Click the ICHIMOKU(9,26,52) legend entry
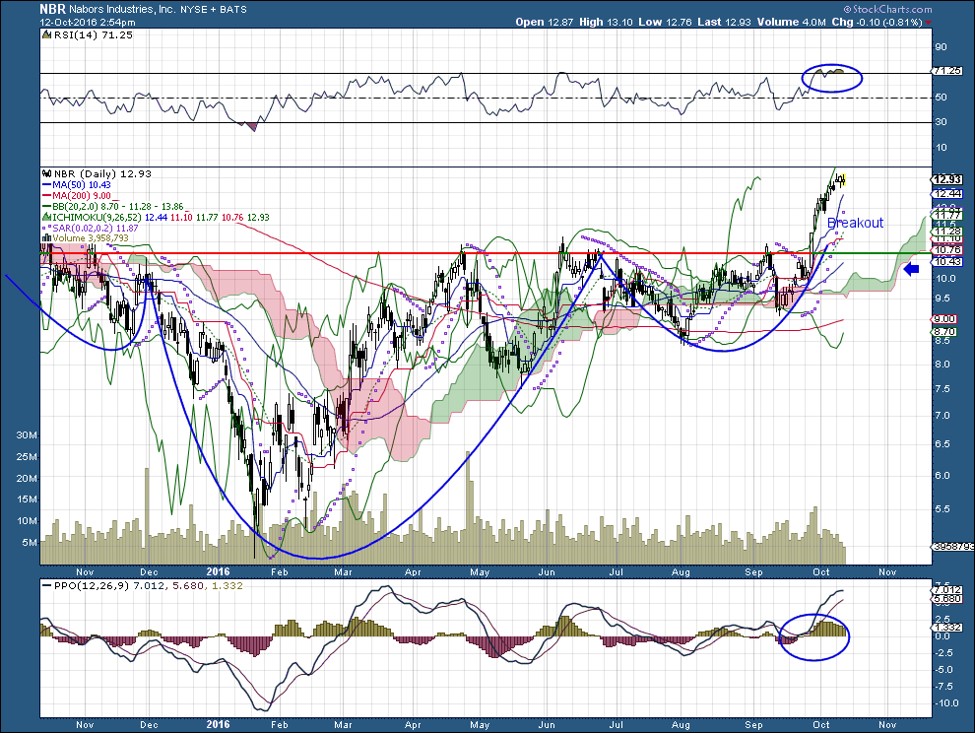The width and height of the screenshot is (975, 733). point(160,218)
